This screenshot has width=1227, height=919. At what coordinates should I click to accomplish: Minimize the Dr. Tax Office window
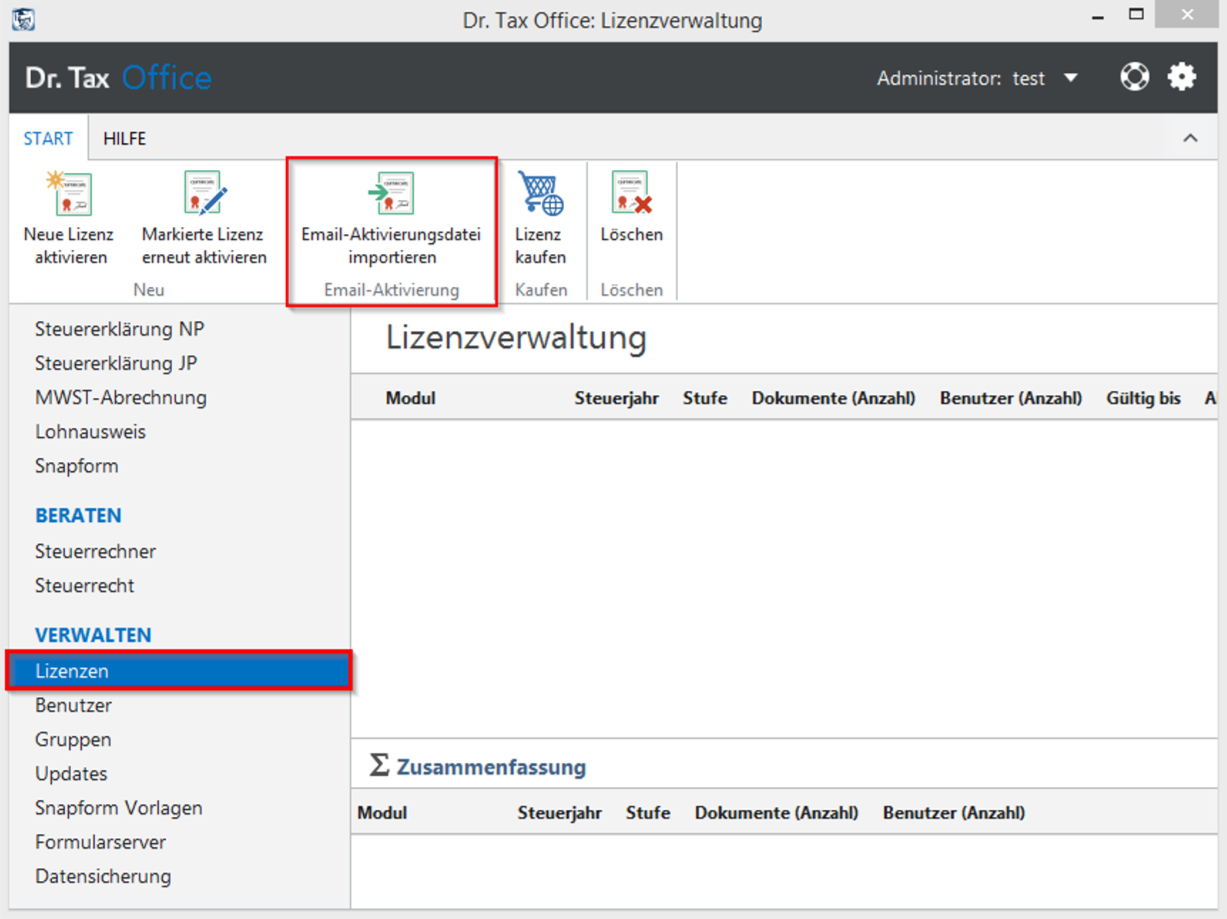(x=1097, y=17)
